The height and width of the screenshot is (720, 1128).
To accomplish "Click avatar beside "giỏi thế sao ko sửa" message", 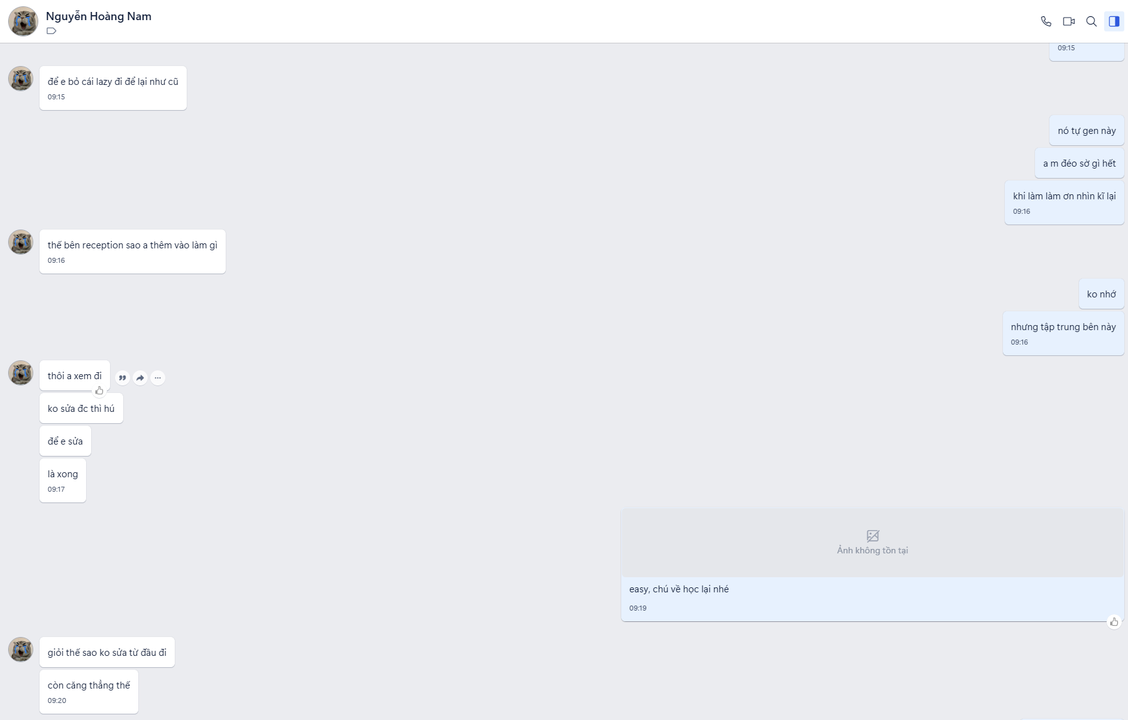I will [x=21, y=649].
